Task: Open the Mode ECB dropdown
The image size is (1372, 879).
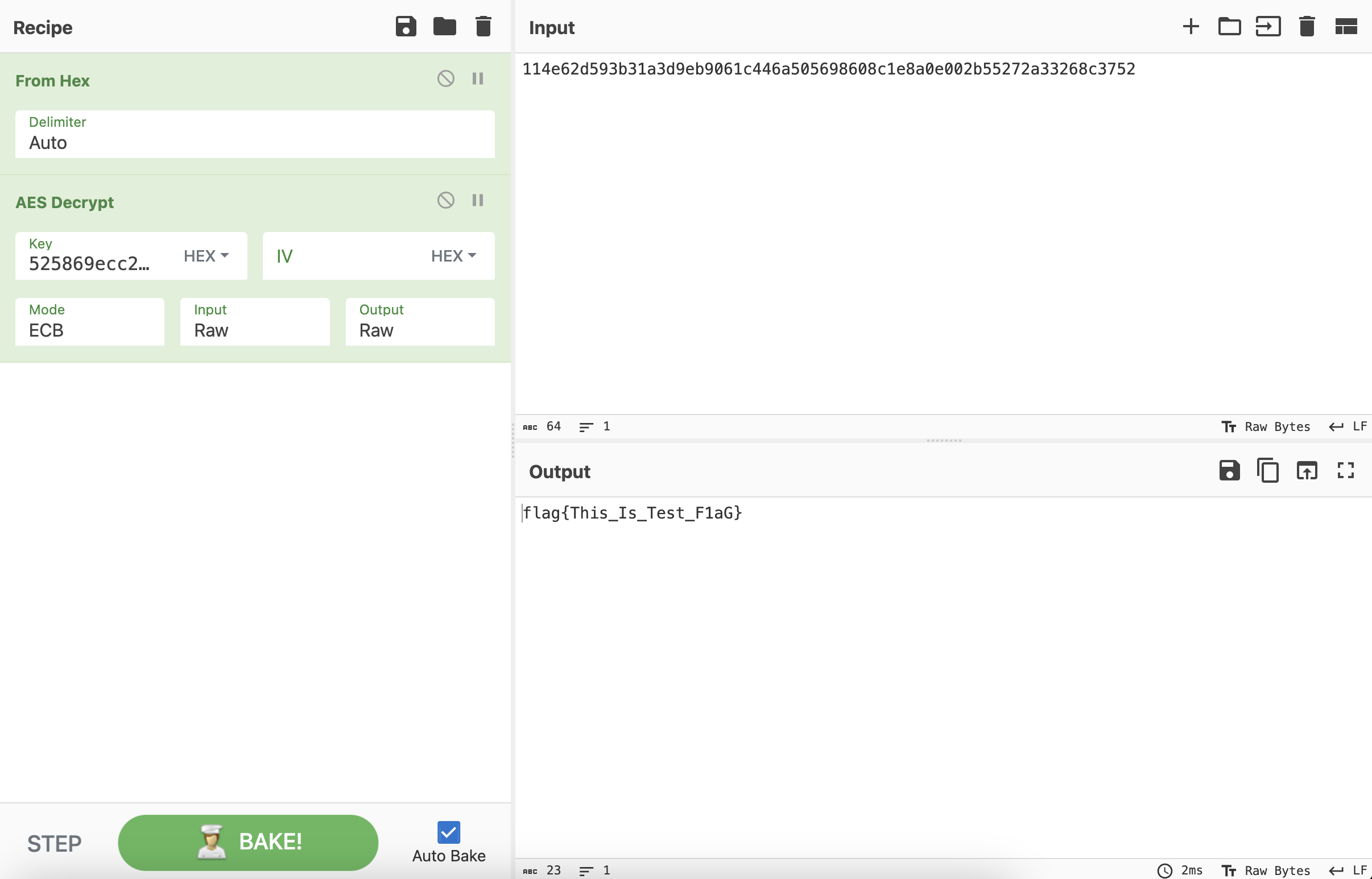Action: tap(90, 322)
